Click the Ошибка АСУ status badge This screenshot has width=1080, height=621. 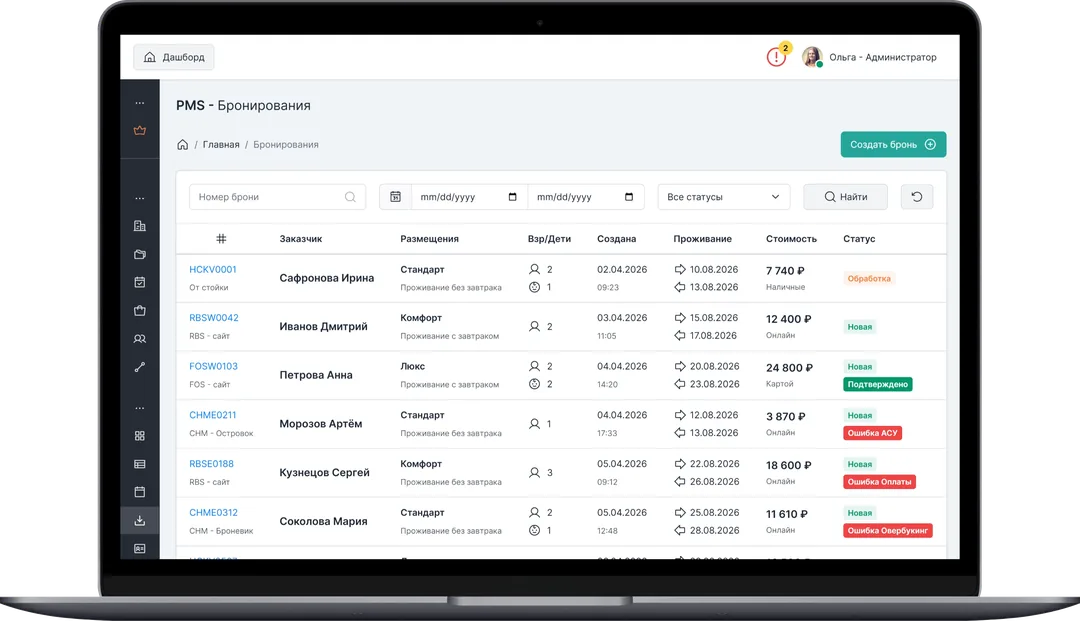[x=873, y=433]
